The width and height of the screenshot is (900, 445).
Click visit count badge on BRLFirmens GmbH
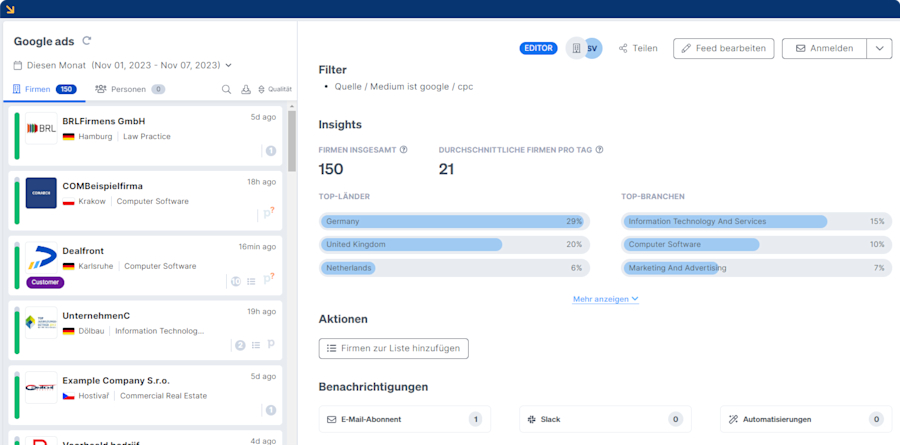tap(271, 151)
